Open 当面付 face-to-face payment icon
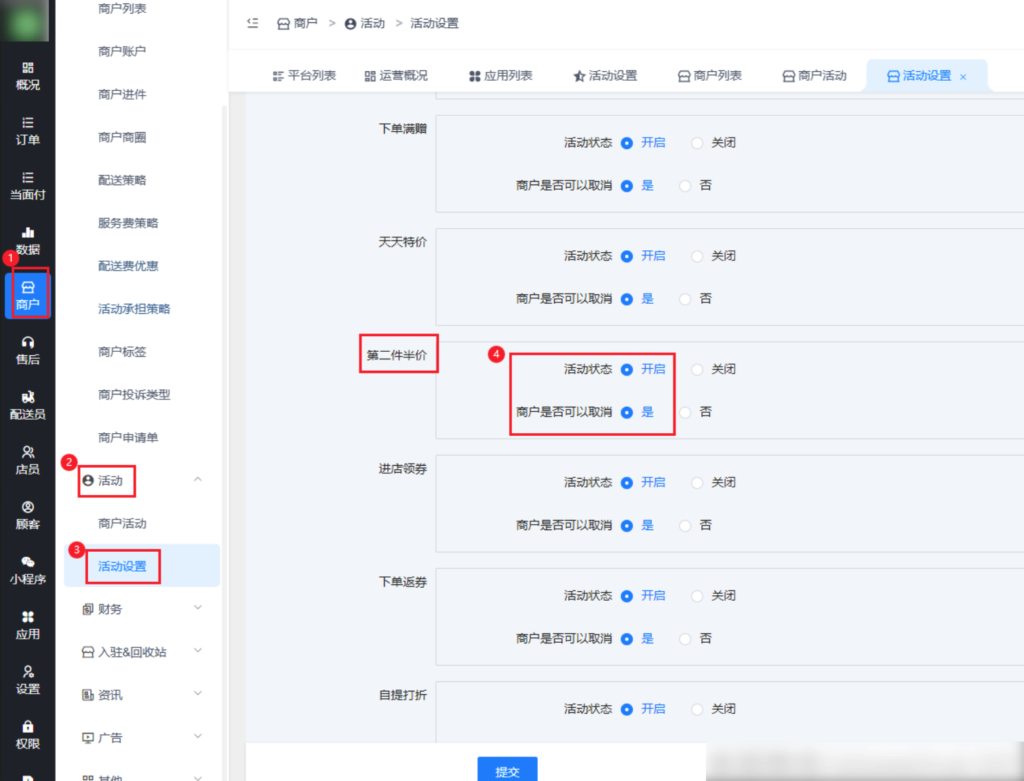The image size is (1024, 781). [28, 185]
